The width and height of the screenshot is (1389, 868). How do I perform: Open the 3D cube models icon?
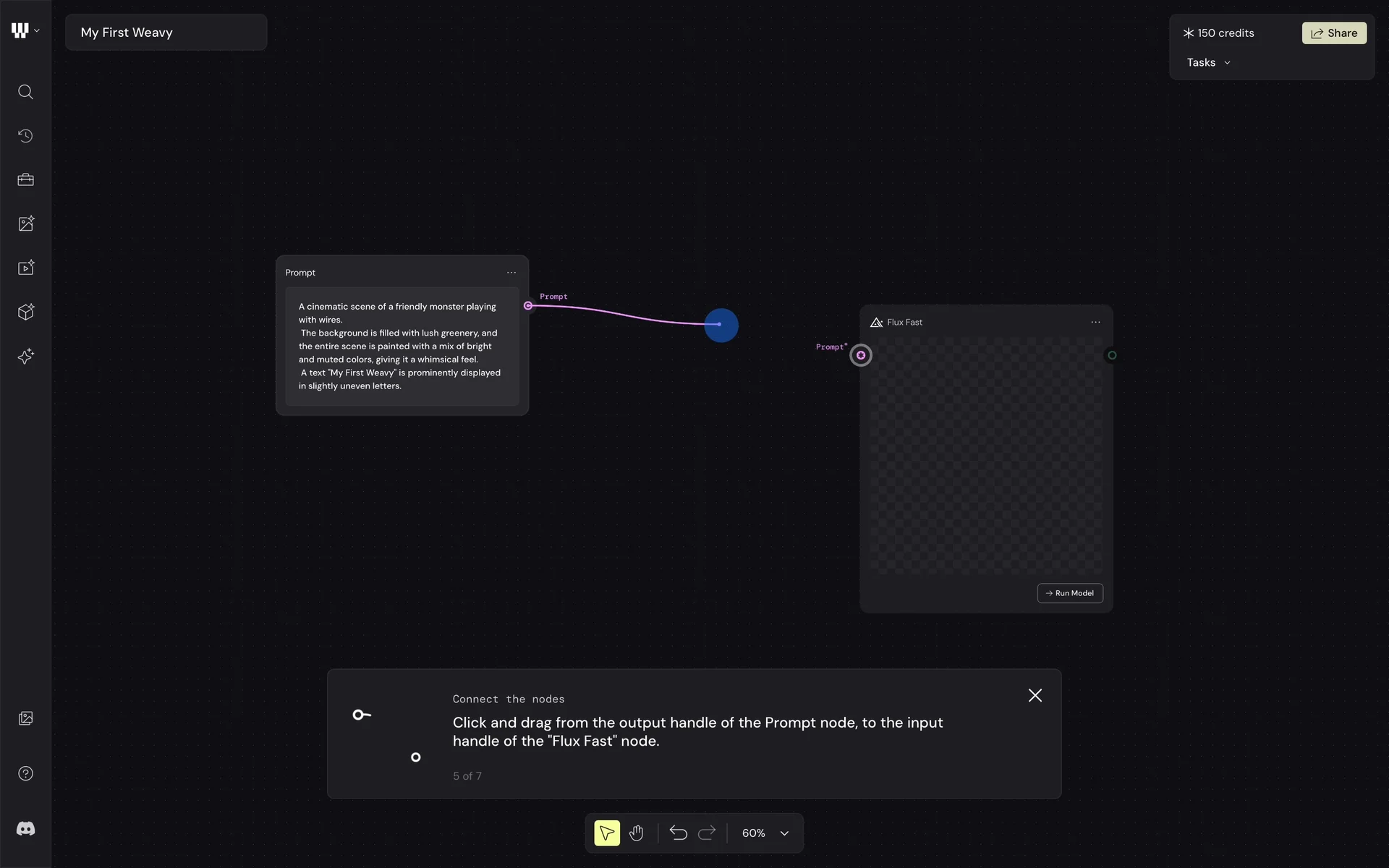(x=25, y=312)
